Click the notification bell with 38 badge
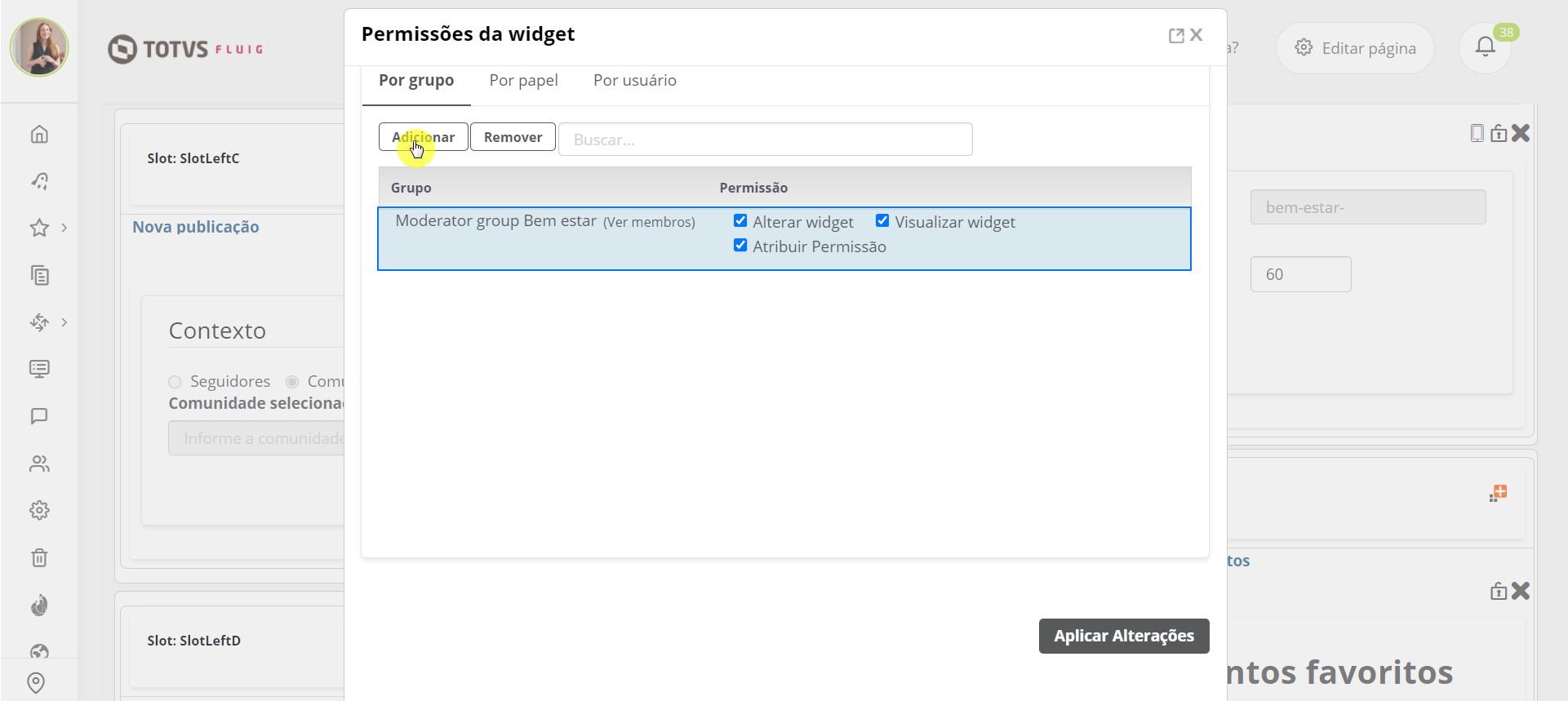 tap(1485, 47)
